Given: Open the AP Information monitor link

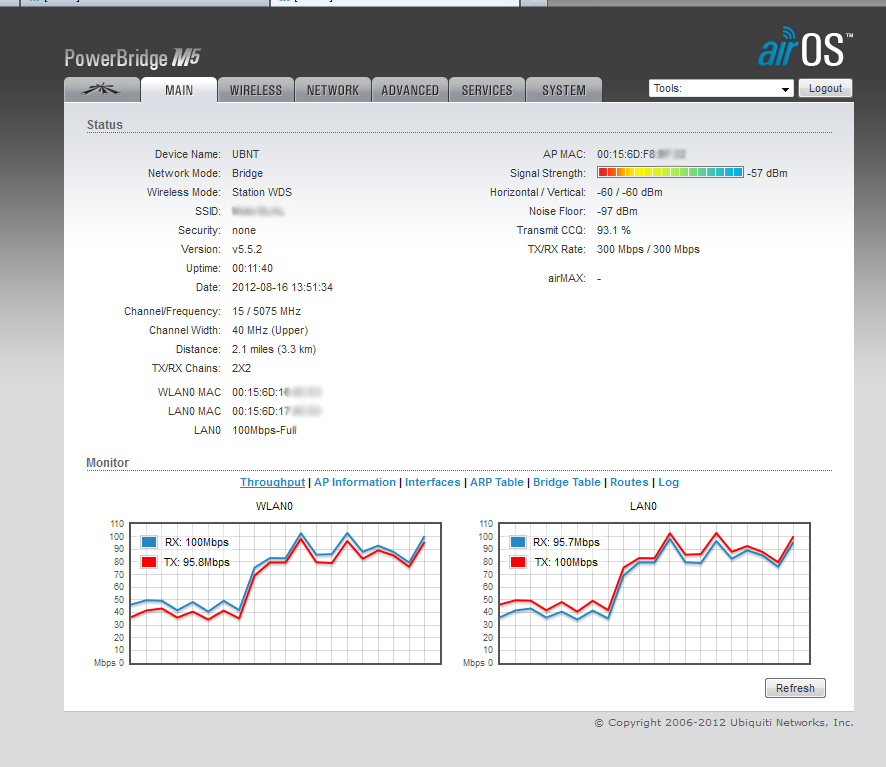Looking at the screenshot, I should [x=355, y=482].
